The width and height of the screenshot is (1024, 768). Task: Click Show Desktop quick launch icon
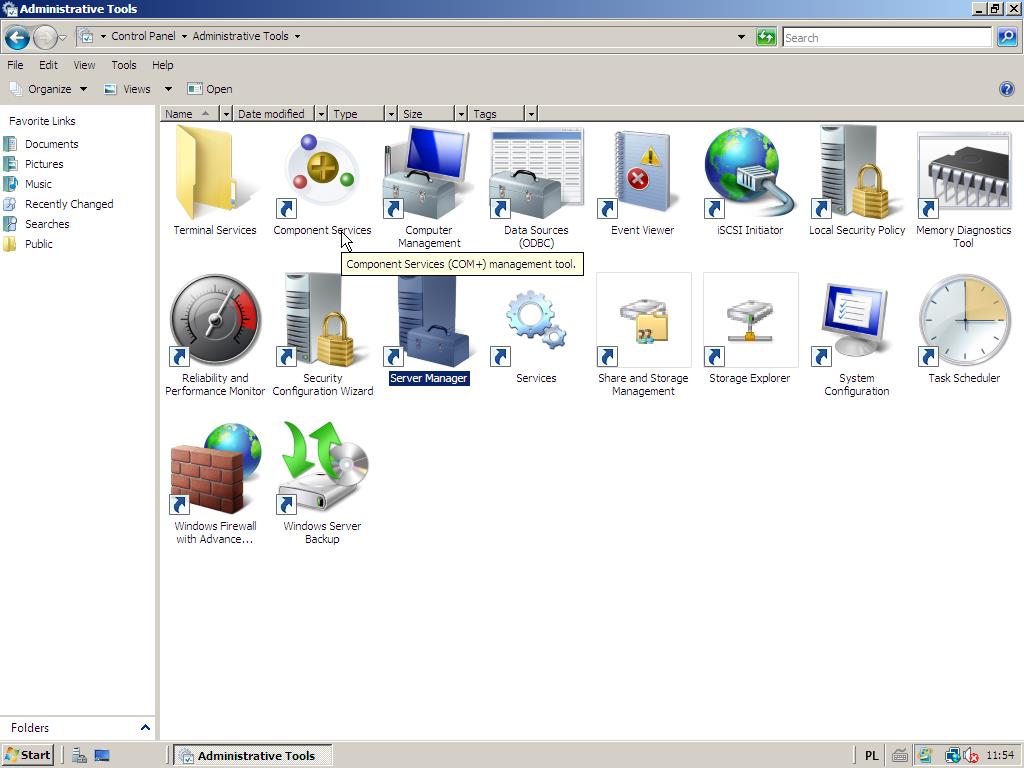pyautogui.click(x=102, y=756)
